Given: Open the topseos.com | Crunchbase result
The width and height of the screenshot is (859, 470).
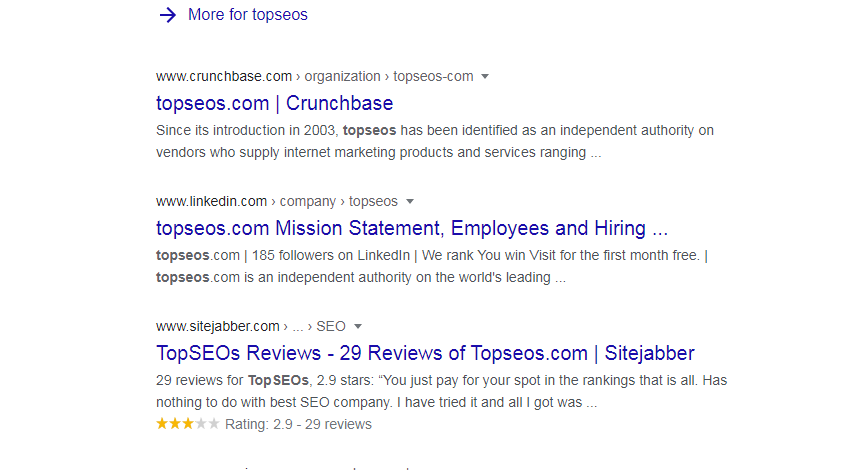Looking at the screenshot, I should pos(275,103).
